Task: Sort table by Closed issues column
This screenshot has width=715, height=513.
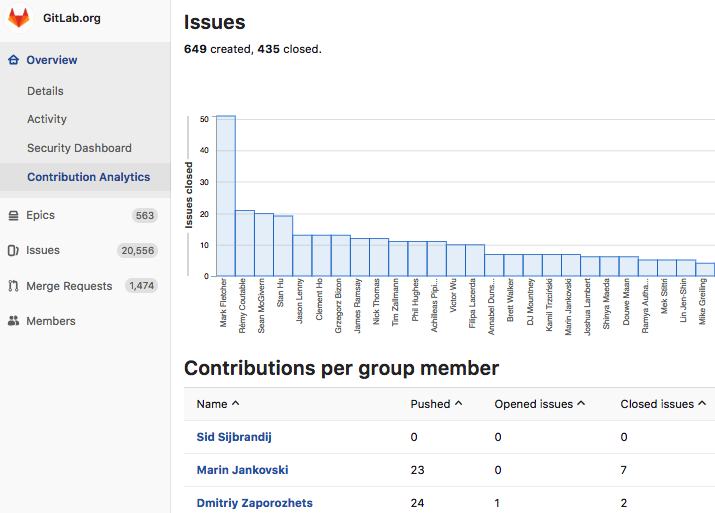Action: click(x=663, y=404)
